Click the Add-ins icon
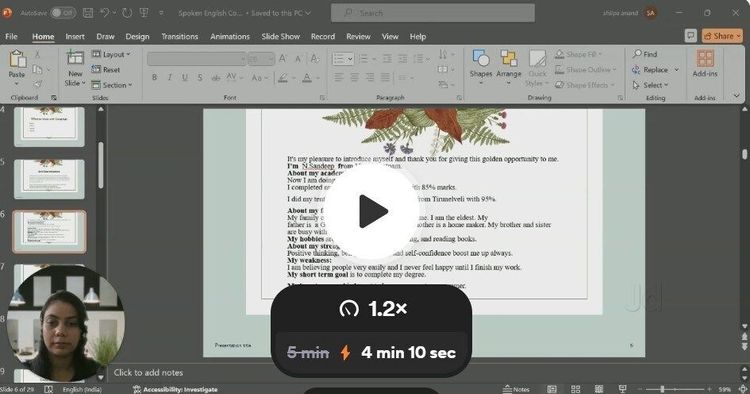This screenshot has width=750, height=394. (x=705, y=59)
